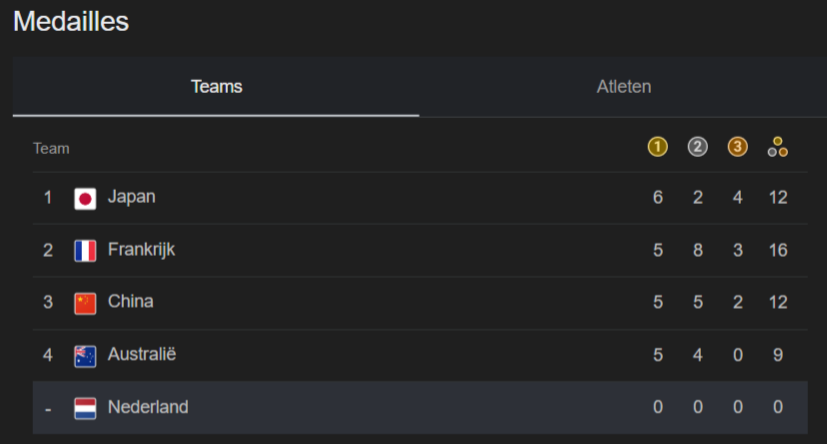
Task: Open the Japan team link
Action: coord(131,197)
